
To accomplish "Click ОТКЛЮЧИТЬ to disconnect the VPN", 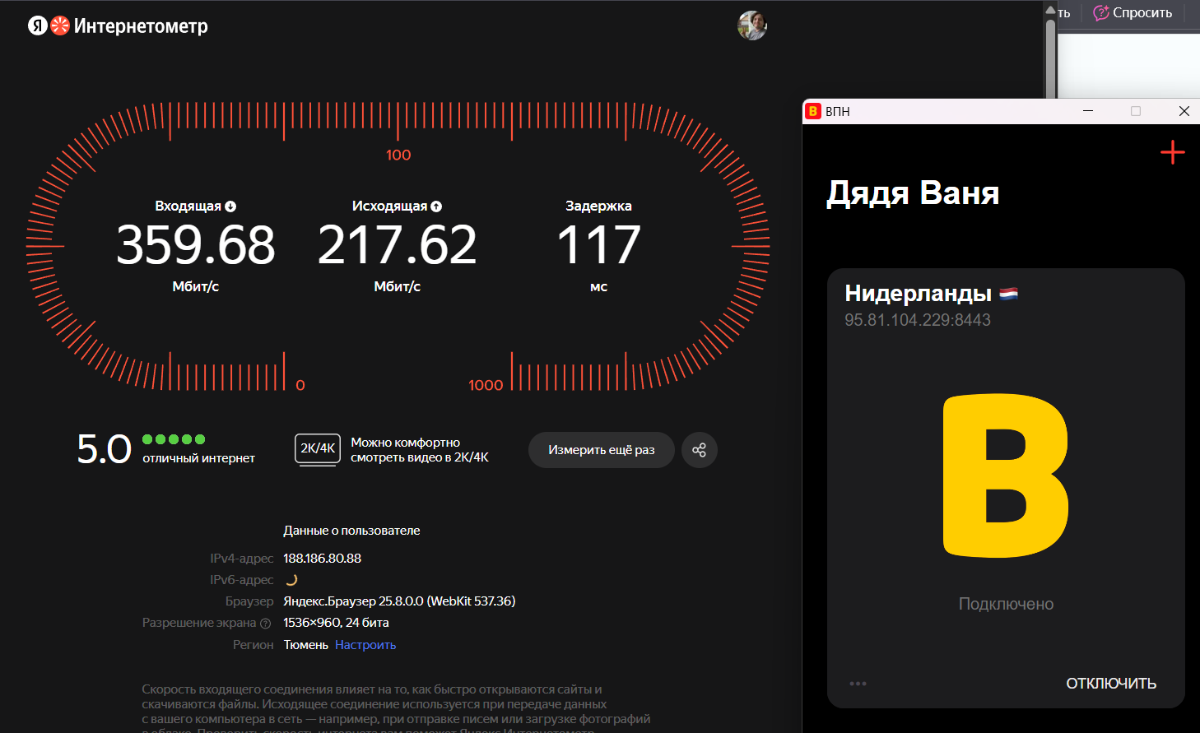I will pyautogui.click(x=1111, y=683).
